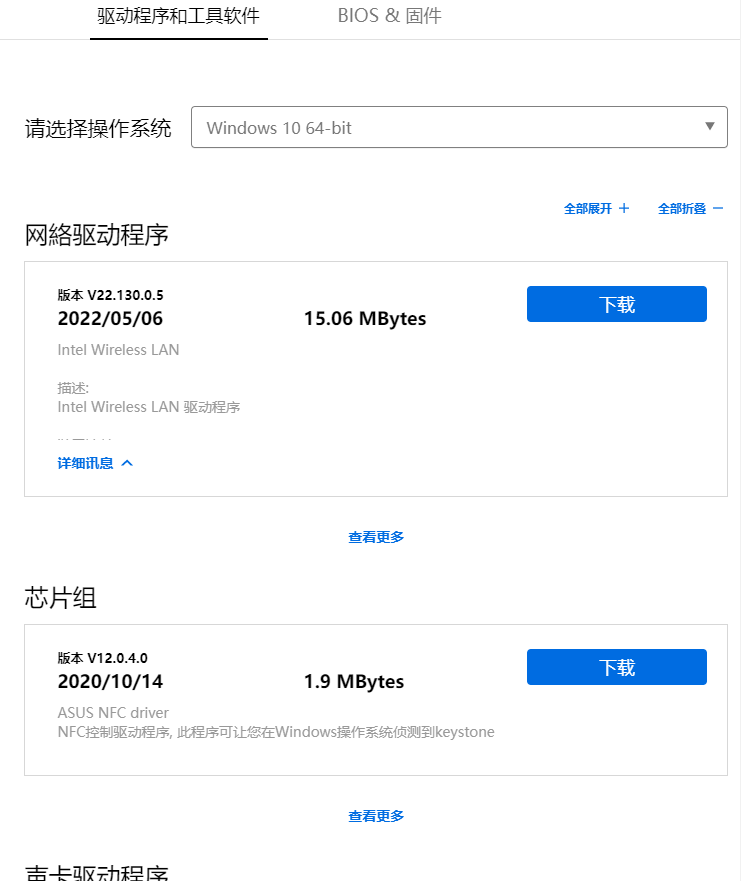Click the plus icon beside 全部展开
The width and height of the screenshot is (741, 881).
click(x=624, y=209)
